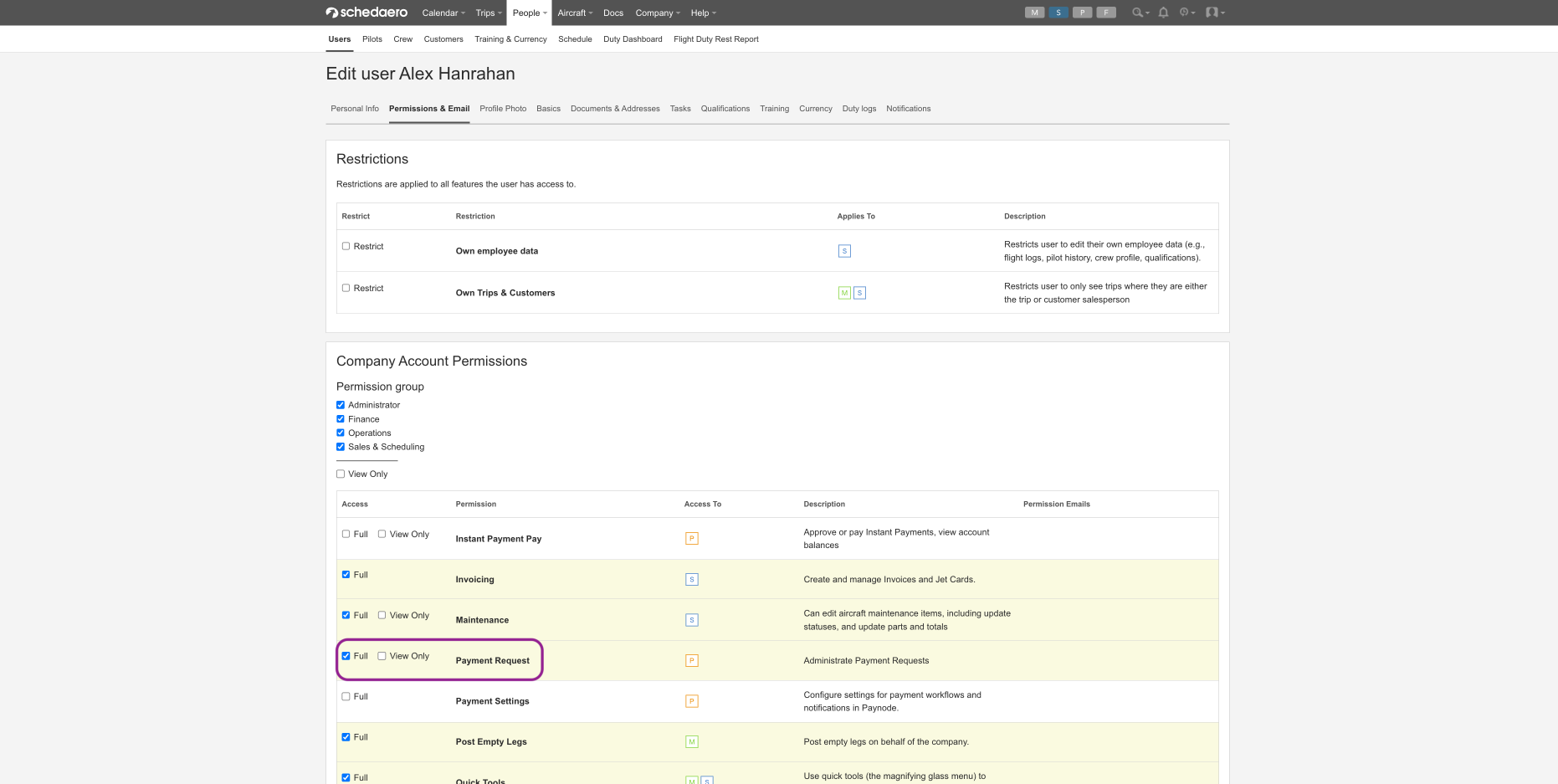Screen dimensions: 1558x784
Task: Click the Schedaero logo
Action: [366, 13]
